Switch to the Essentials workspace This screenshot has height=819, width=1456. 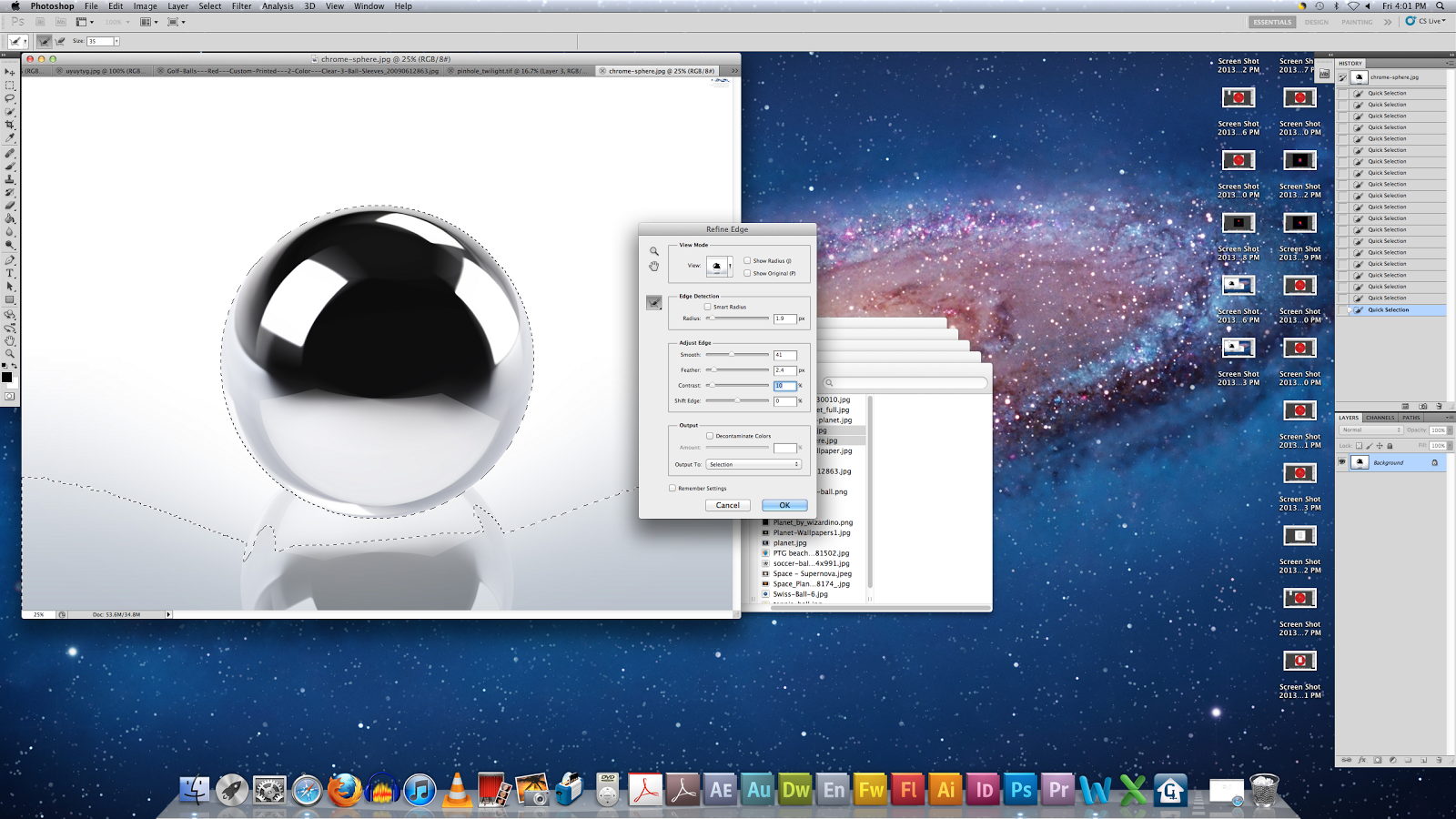[x=1272, y=22]
